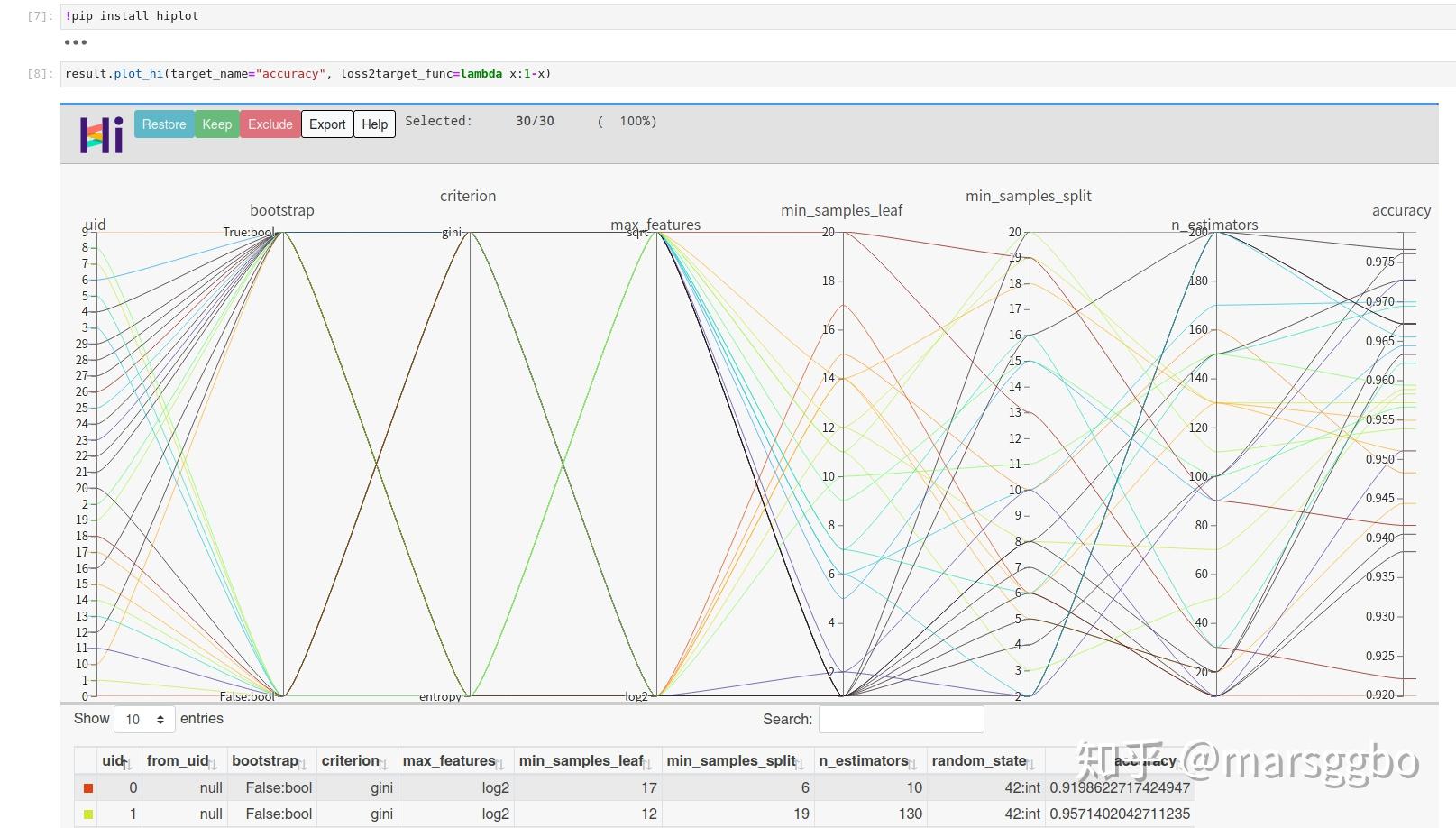Focus the table Search input field
The width and height of the screenshot is (1456, 828).
[x=901, y=719]
